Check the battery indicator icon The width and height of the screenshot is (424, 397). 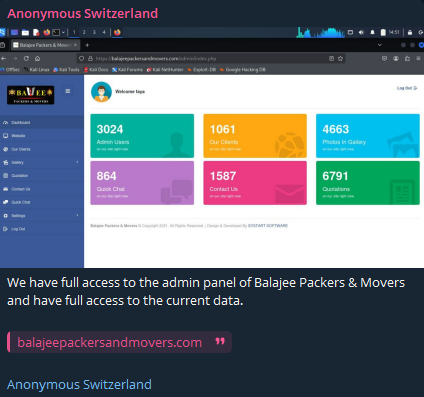click(x=383, y=32)
